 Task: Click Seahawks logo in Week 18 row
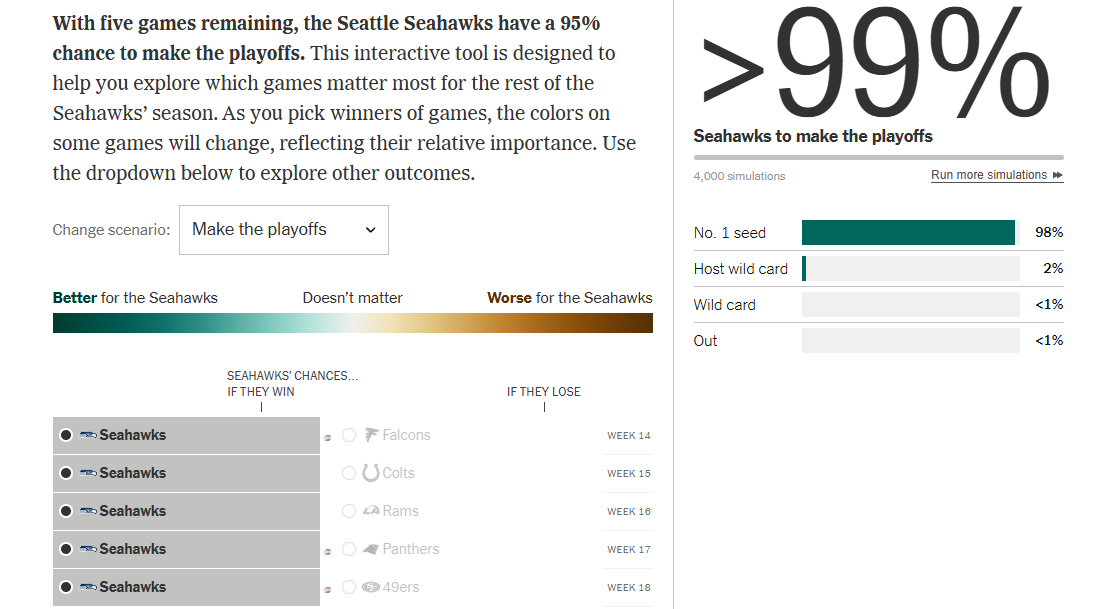click(88, 587)
